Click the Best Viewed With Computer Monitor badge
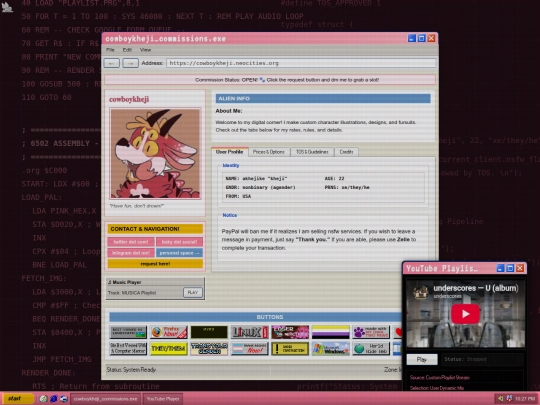Viewport: 540px width, 405px height. [x=128, y=349]
